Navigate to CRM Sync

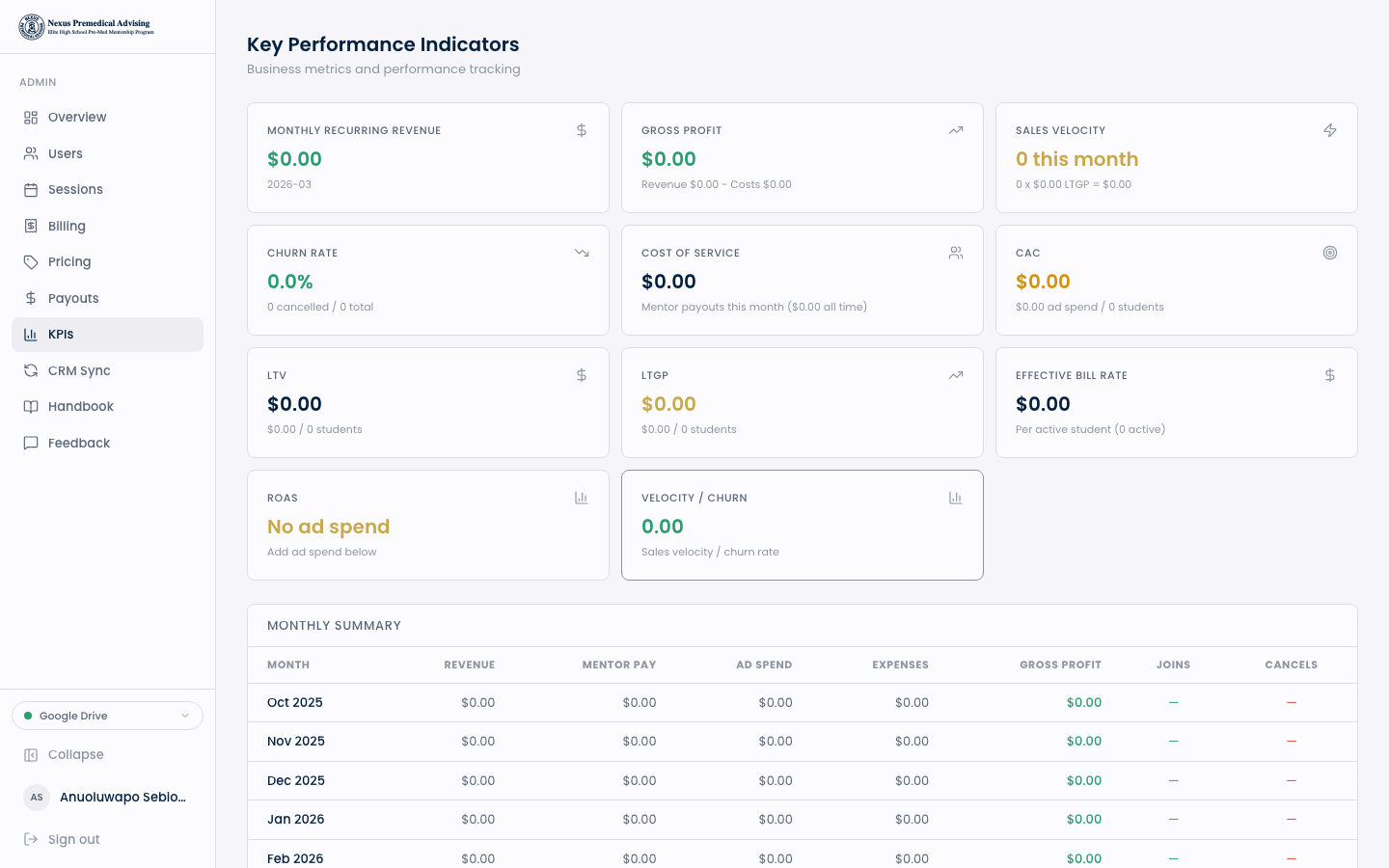point(79,370)
